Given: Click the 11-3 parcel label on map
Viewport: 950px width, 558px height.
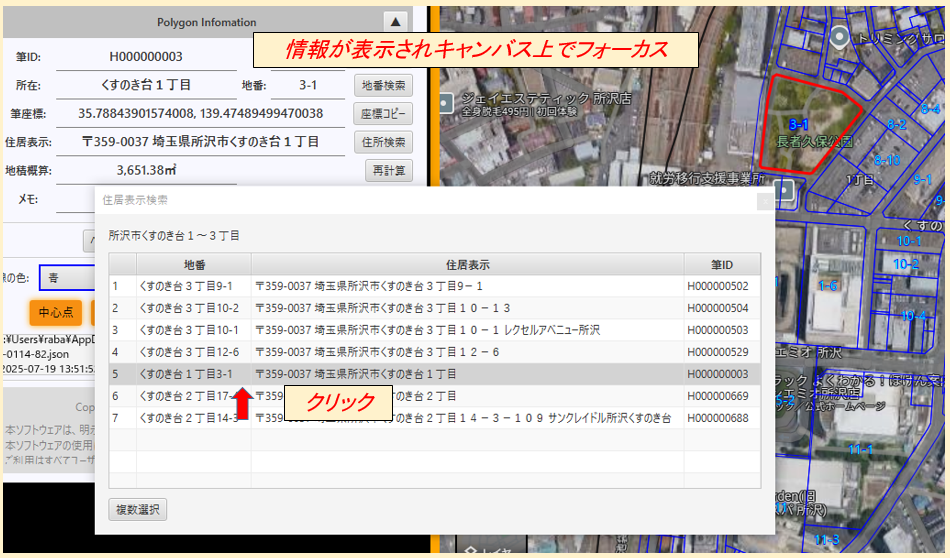Looking at the screenshot, I should click(x=826, y=540).
